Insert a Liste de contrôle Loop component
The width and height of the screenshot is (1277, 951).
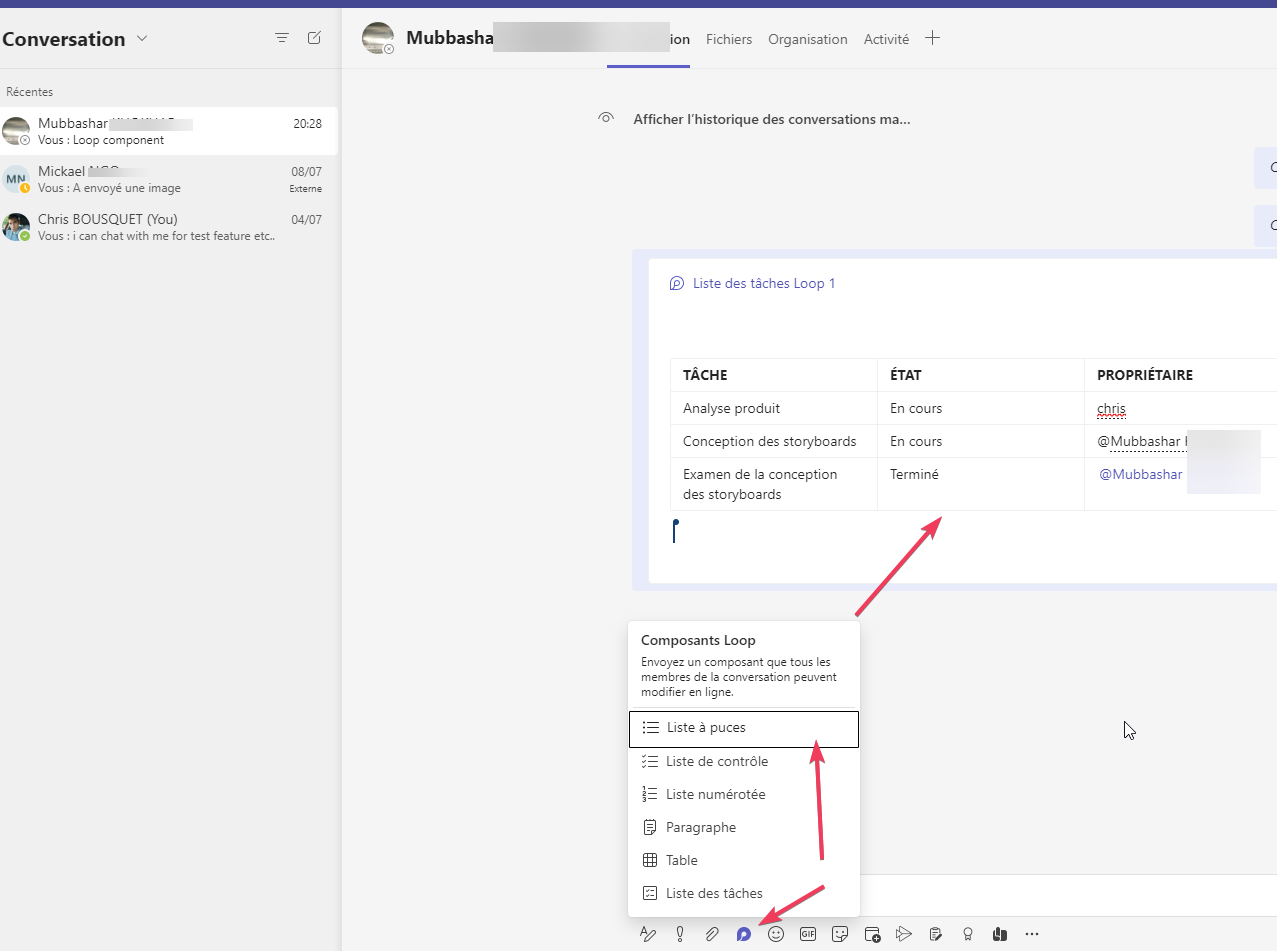click(744, 761)
